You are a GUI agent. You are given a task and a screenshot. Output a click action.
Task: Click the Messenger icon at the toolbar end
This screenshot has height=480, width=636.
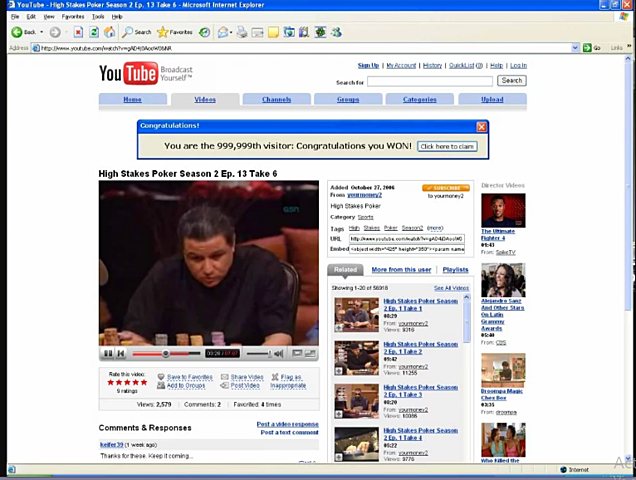click(336, 32)
